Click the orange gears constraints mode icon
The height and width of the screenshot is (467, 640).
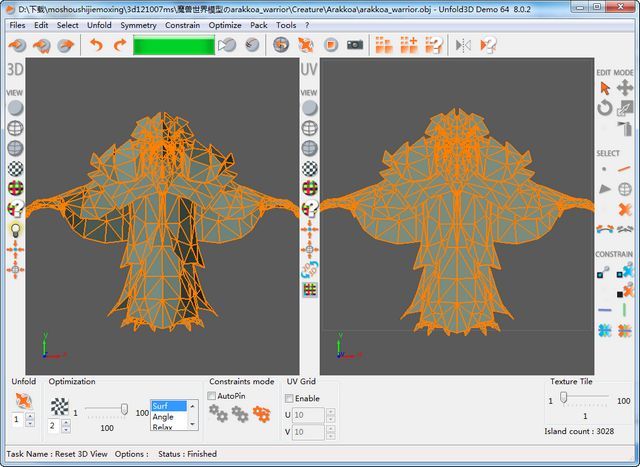261,414
